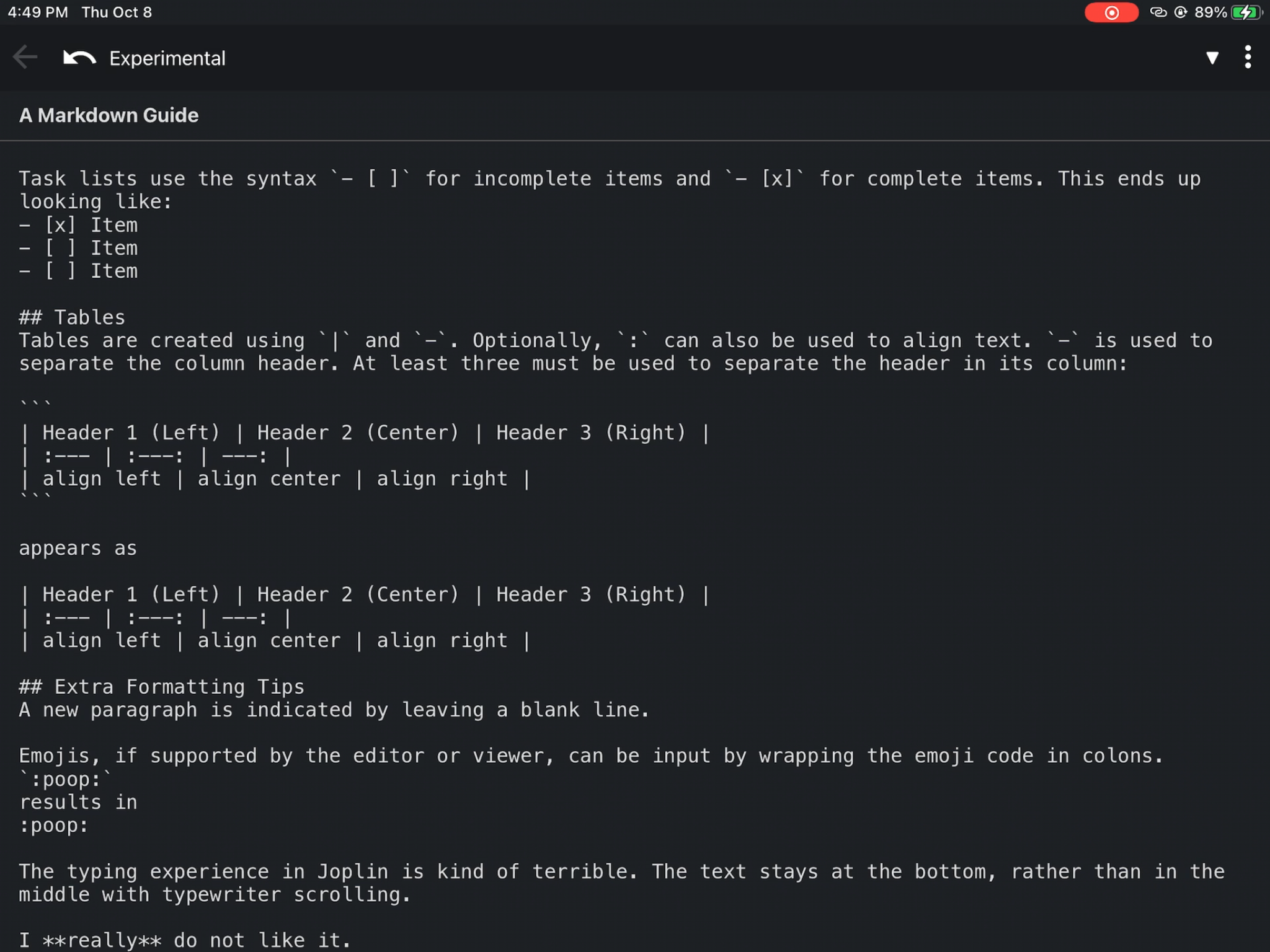Place cursor in the **really** bold text
This screenshot has height=952, width=1270.
(x=102, y=940)
